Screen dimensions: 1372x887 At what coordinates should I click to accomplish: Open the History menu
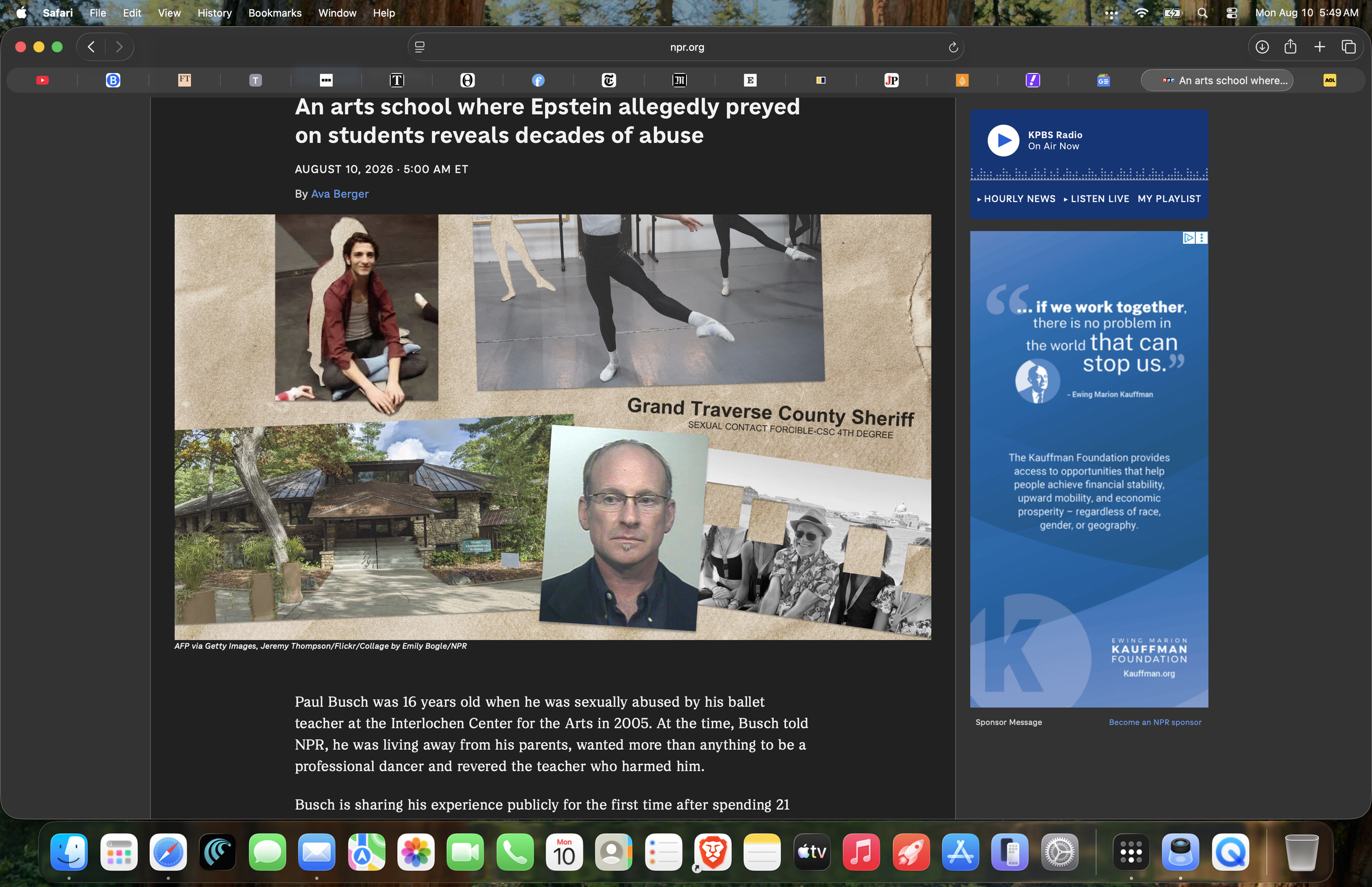coord(214,13)
